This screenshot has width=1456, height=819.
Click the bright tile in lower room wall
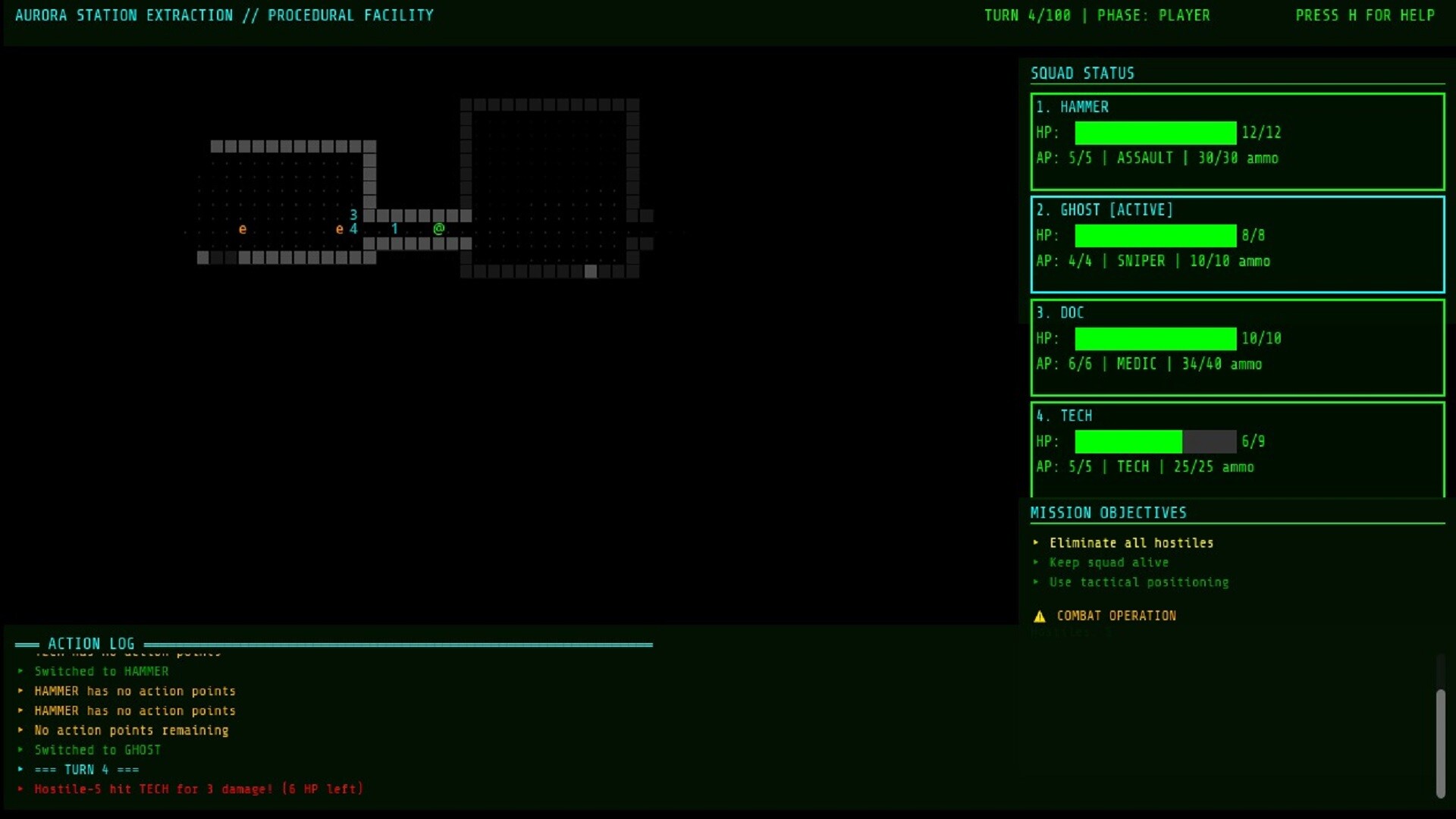pyautogui.click(x=591, y=271)
